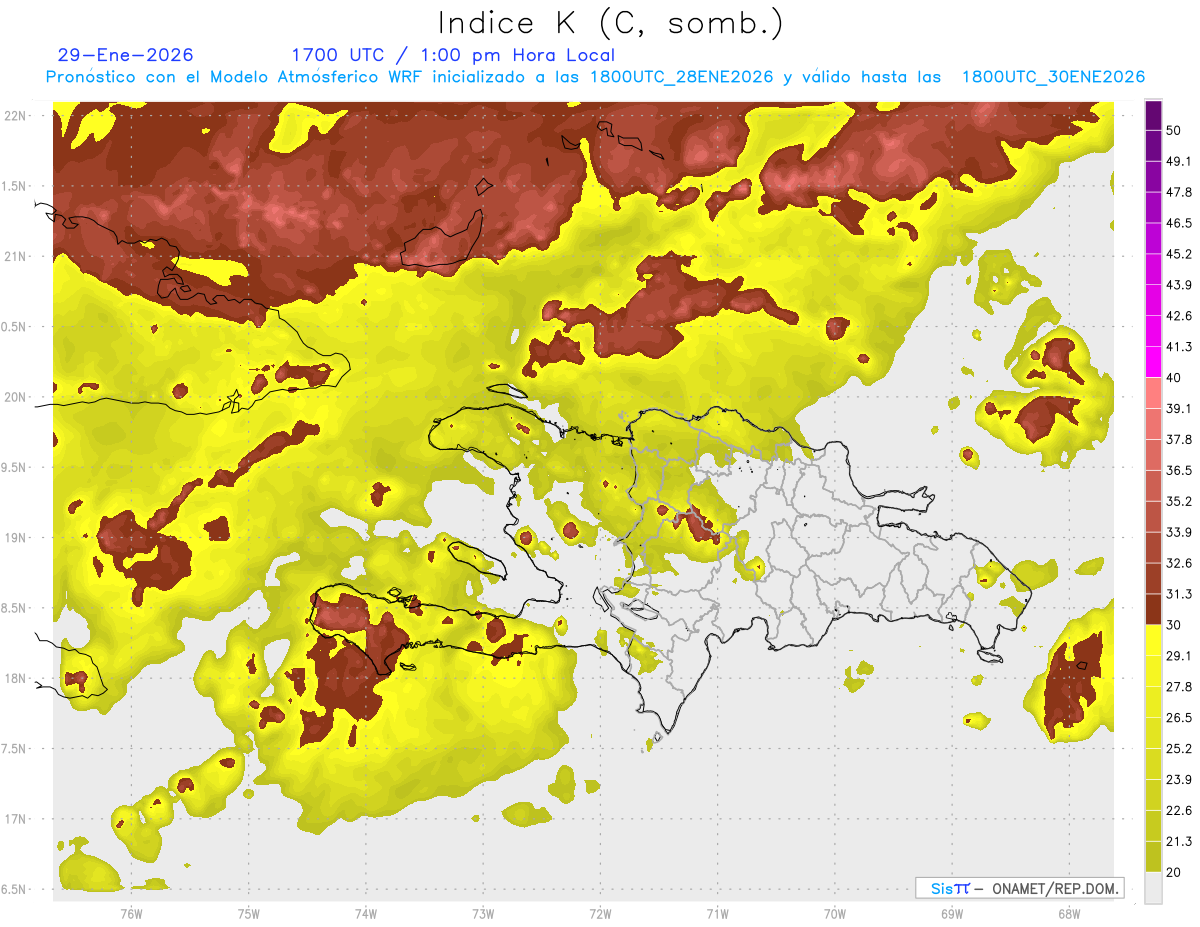This screenshot has height=927, width=1200.
Task: Click the legend value "29.1"
Action: click(1178, 656)
